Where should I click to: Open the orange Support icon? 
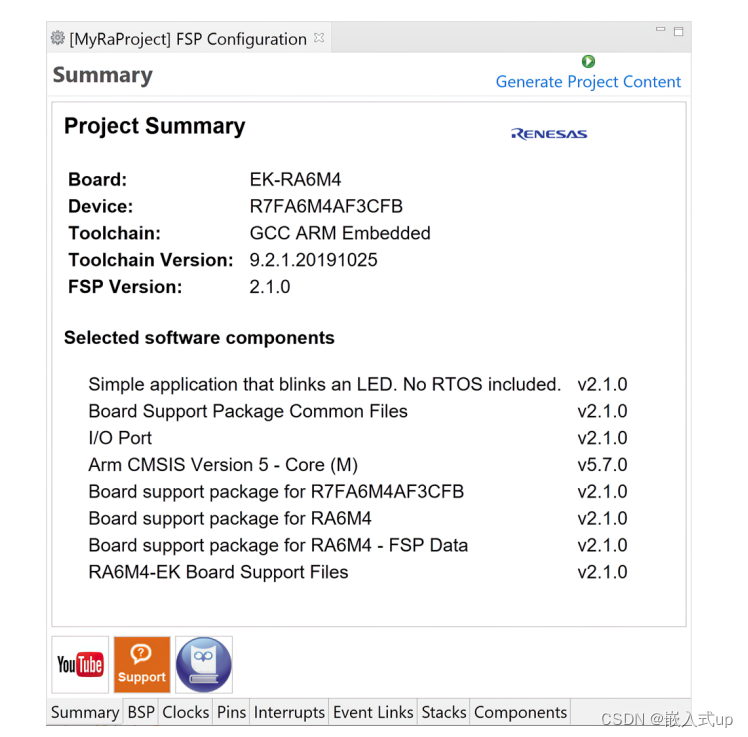point(142,664)
